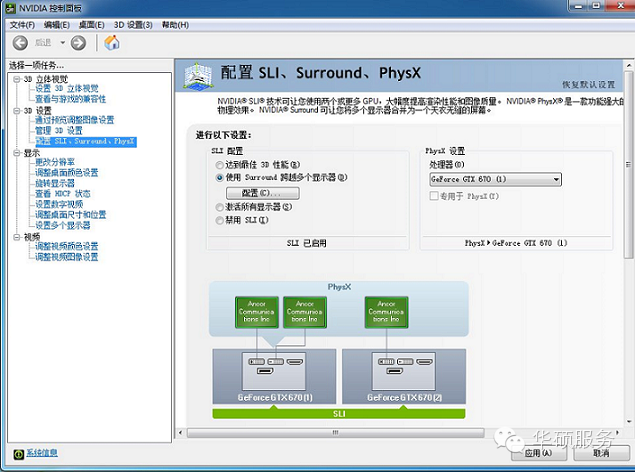The height and width of the screenshot is (472, 635).
Task: Open 查看 HDCP 状态 task
Action: tap(63, 194)
